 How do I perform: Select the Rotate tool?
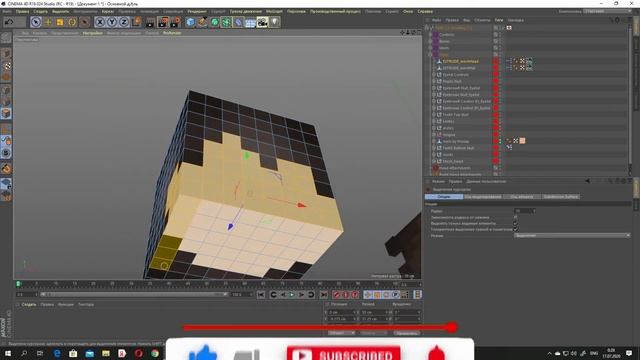tap(72, 22)
